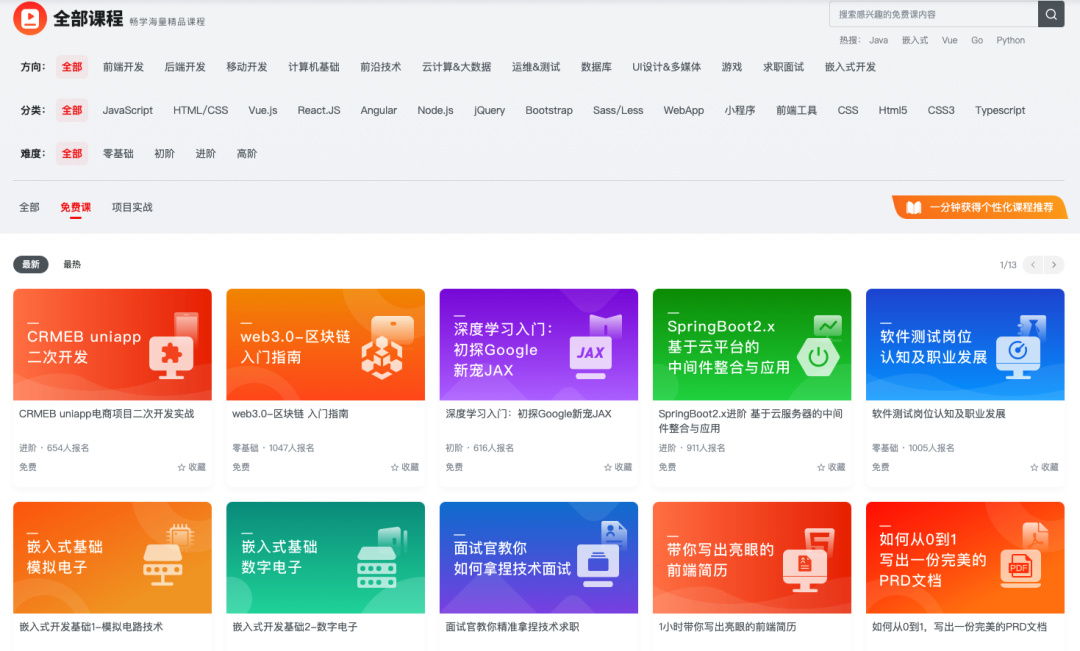This screenshot has width=1080, height=651.
Task: Click hot search term 嵌入式
Action: [x=915, y=40]
